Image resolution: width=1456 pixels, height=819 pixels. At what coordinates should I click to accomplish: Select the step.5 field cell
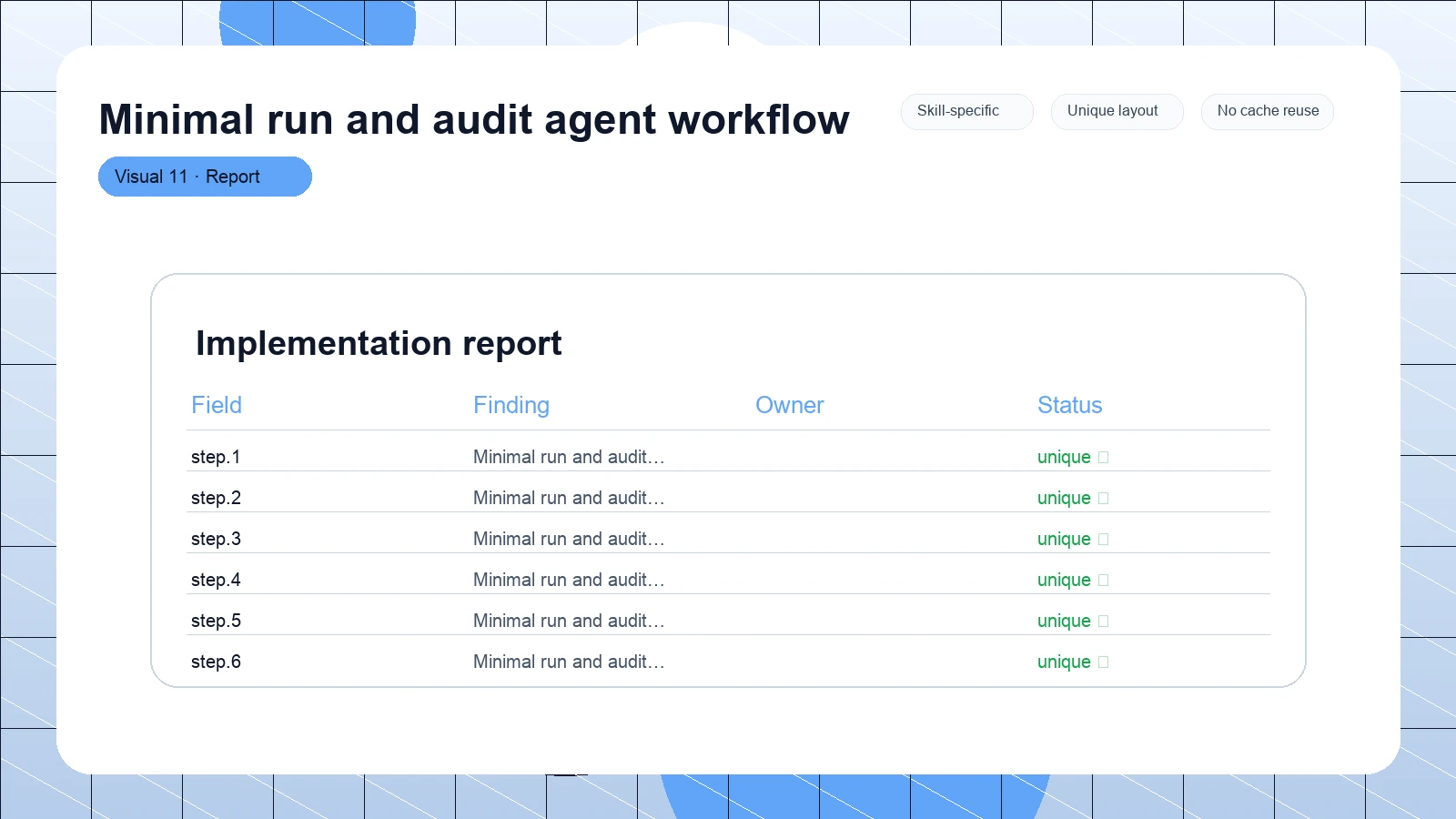[x=216, y=621]
